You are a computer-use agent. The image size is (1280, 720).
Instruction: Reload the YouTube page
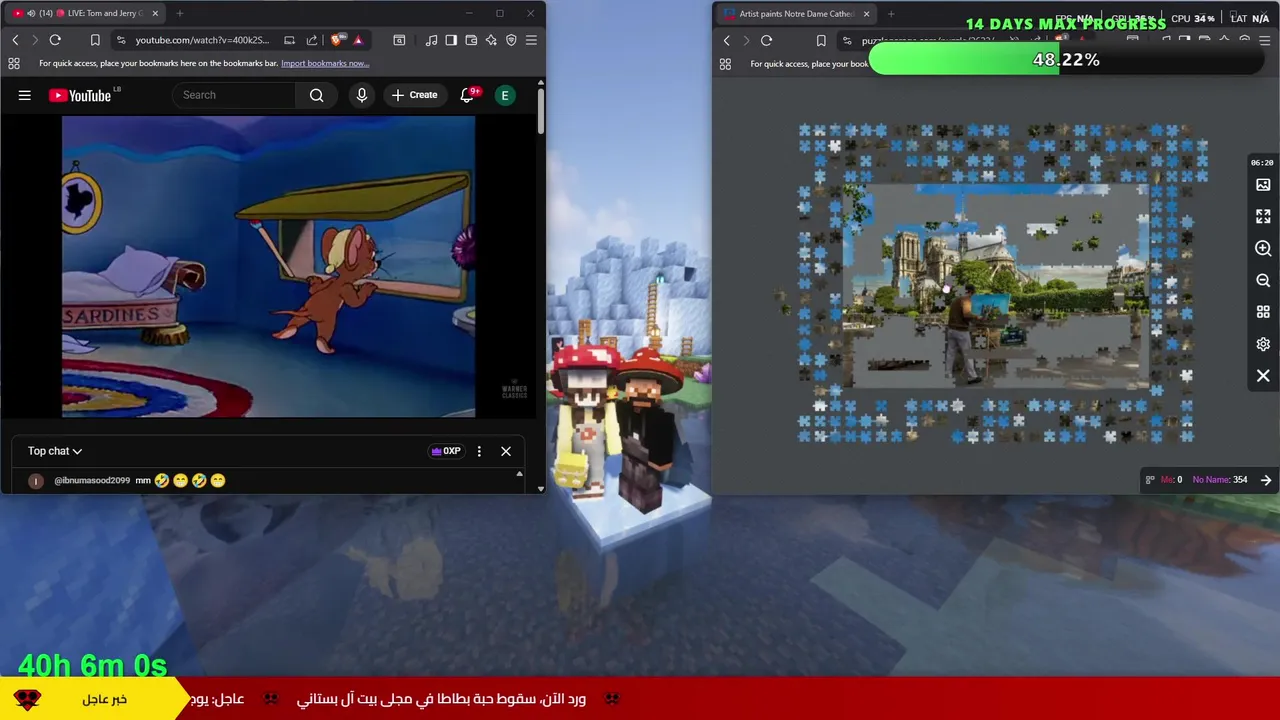[55, 40]
